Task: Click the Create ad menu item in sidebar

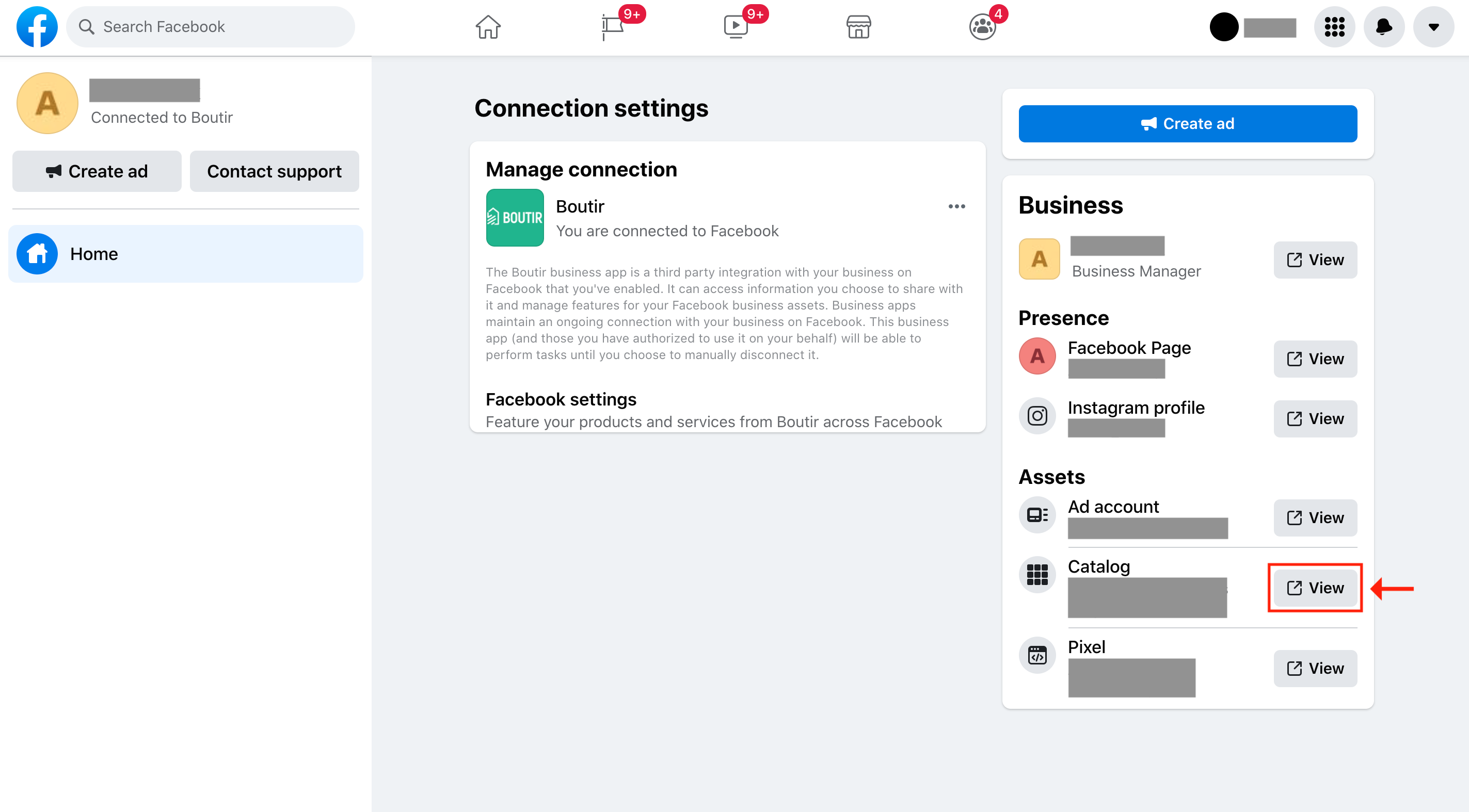Action: [x=97, y=170]
